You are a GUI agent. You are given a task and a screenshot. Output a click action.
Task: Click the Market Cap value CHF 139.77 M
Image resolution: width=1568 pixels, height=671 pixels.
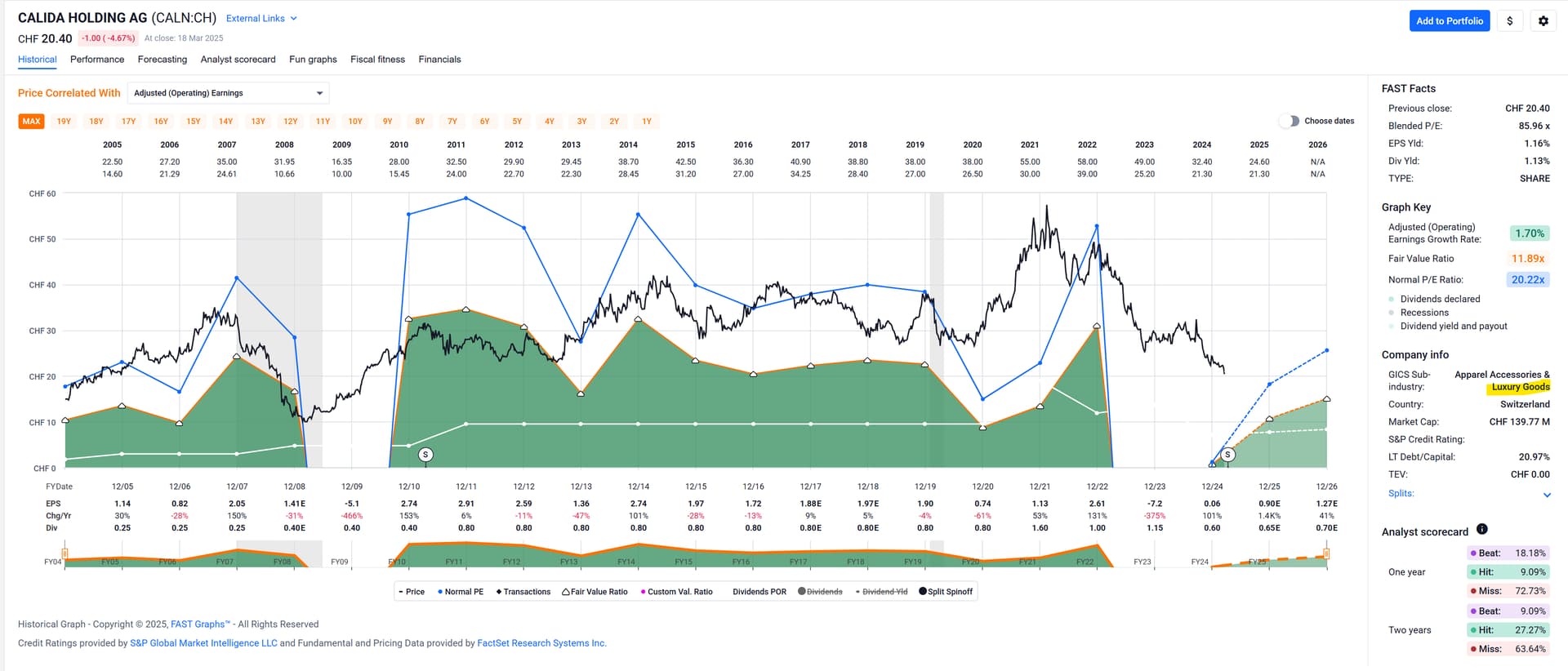pyautogui.click(x=1519, y=422)
